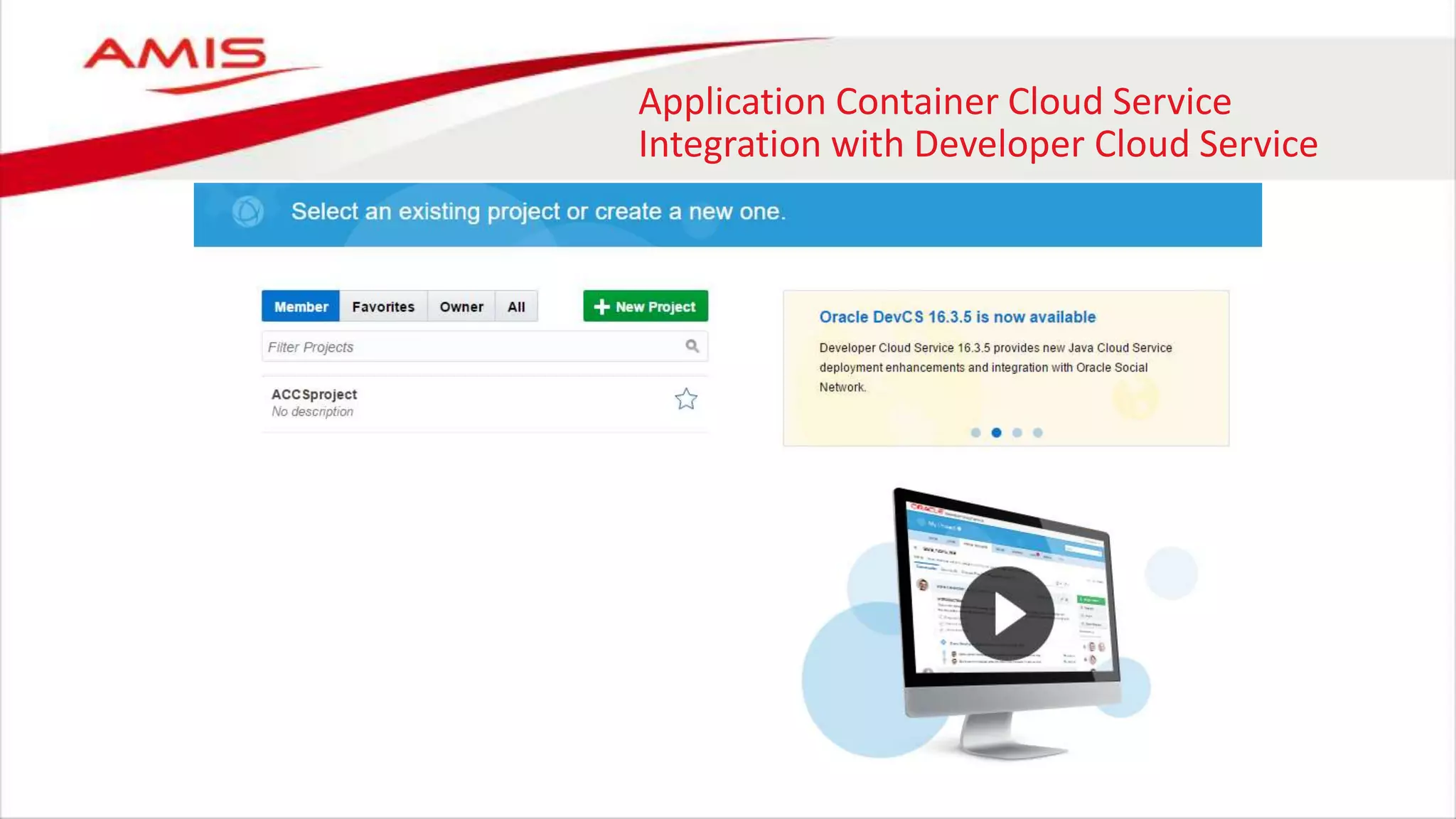Switch to the Favorites tab
This screenshot has width=1456, height=819.
coord(383,306)
